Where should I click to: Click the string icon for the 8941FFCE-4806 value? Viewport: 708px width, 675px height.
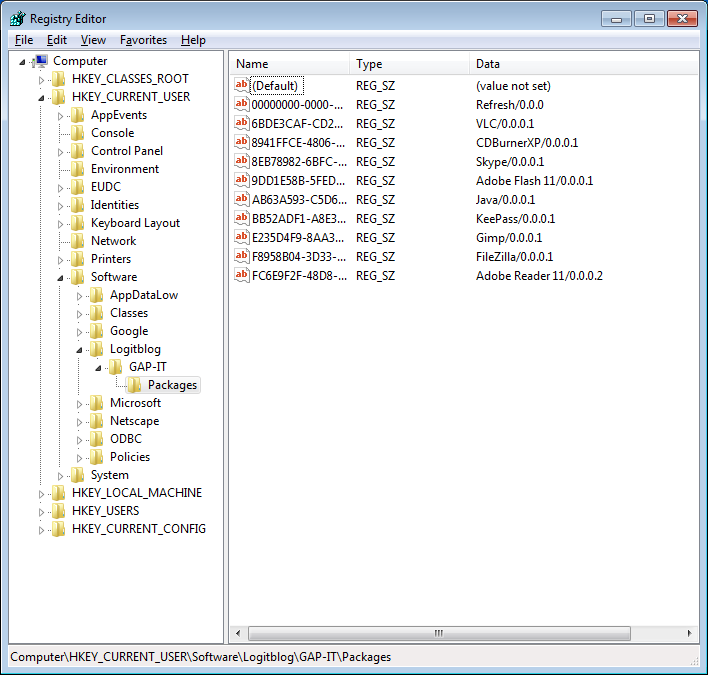242,142
